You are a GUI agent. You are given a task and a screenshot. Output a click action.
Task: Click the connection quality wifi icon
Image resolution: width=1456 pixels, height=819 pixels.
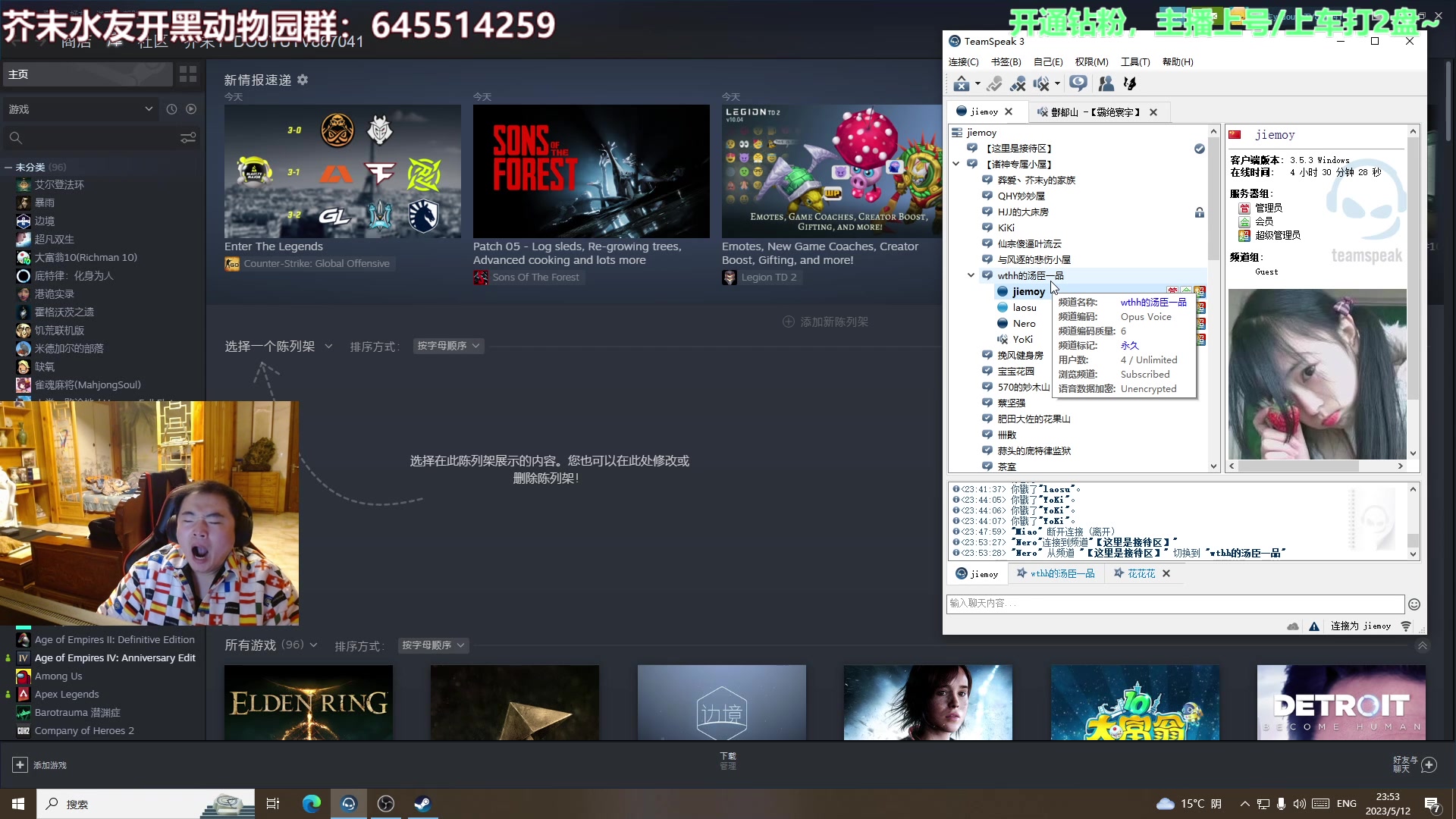point(1406,626)
